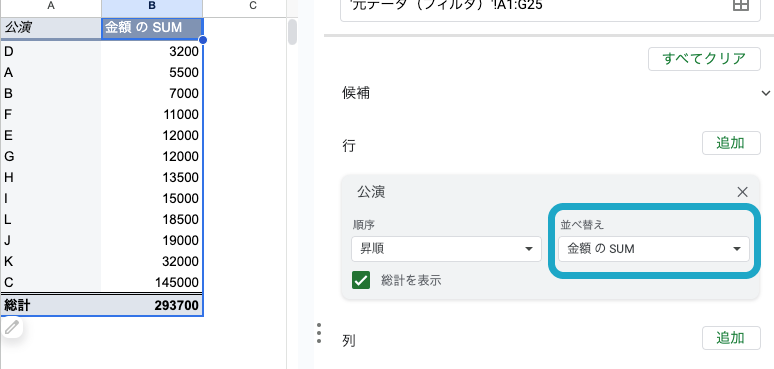The width and height of the screenshot is (774, 369).
Task: Click the row label cell A
Action: tap(51, 73)
